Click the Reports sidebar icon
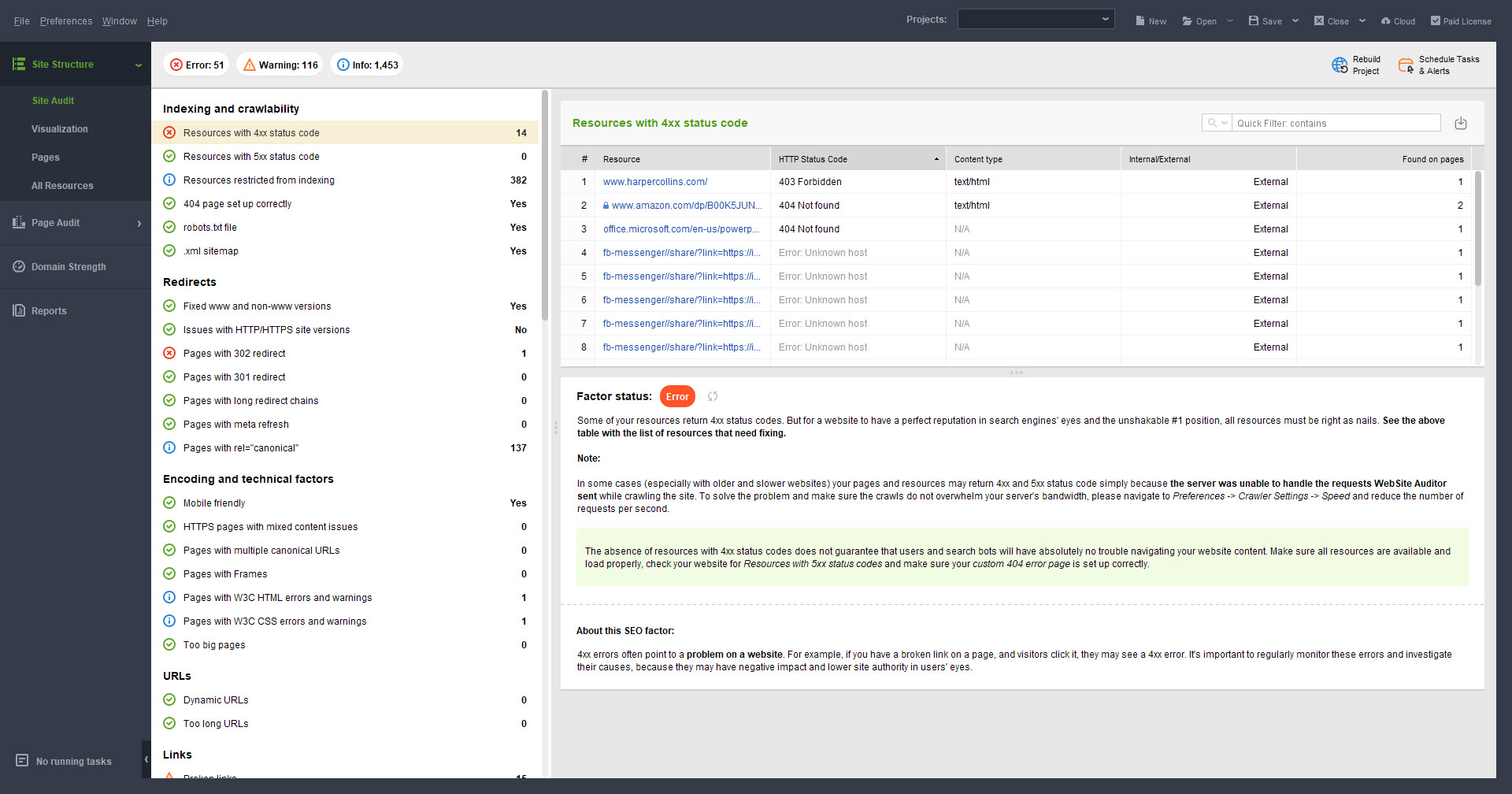Viewport: 1512px width, 794px height. pos(19,311)
